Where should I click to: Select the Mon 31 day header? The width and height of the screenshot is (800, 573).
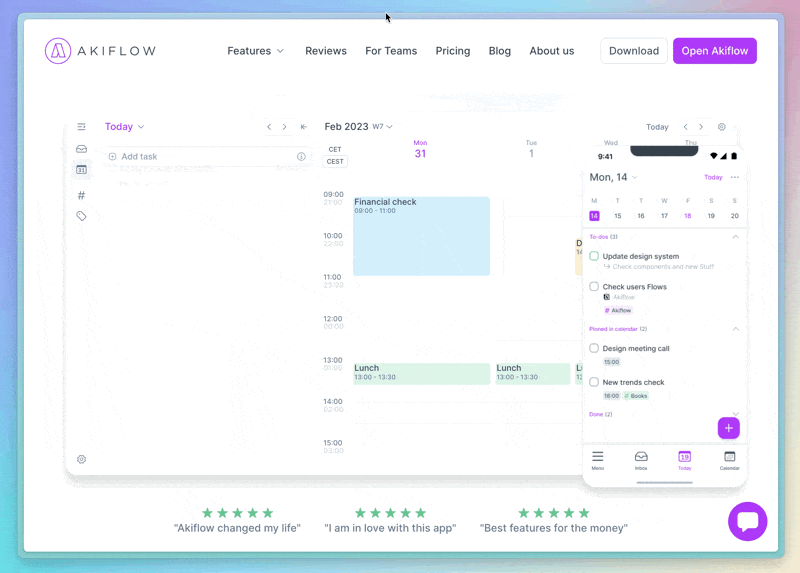[420, 150]
